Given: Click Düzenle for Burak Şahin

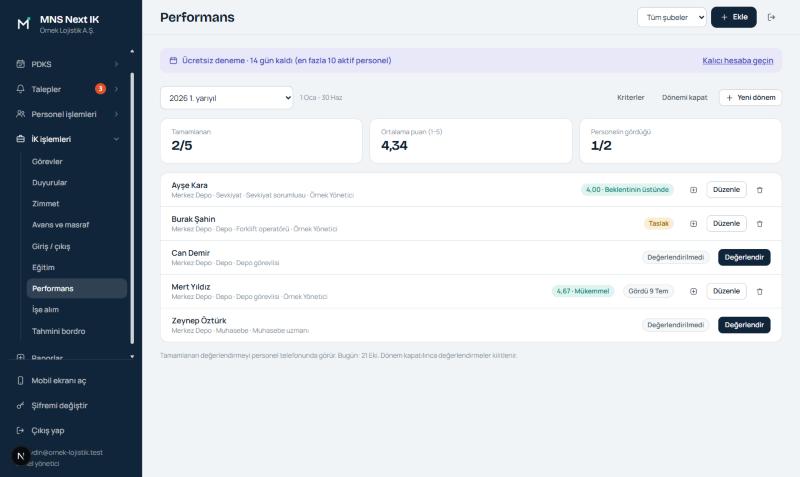Looking at the screenshot, I should click(x=726, y=223).
